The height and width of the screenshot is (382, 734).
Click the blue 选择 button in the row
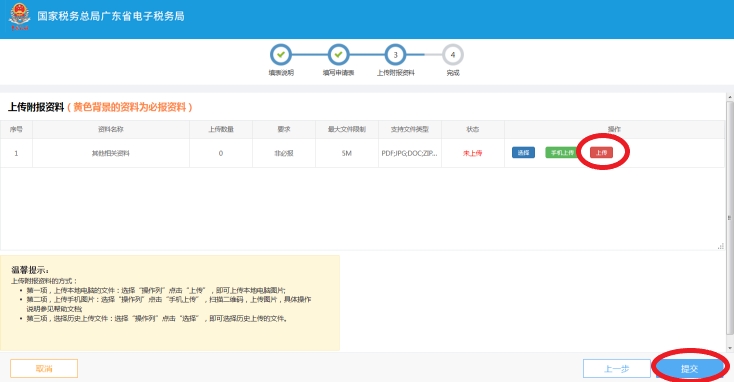pos(523,153)
